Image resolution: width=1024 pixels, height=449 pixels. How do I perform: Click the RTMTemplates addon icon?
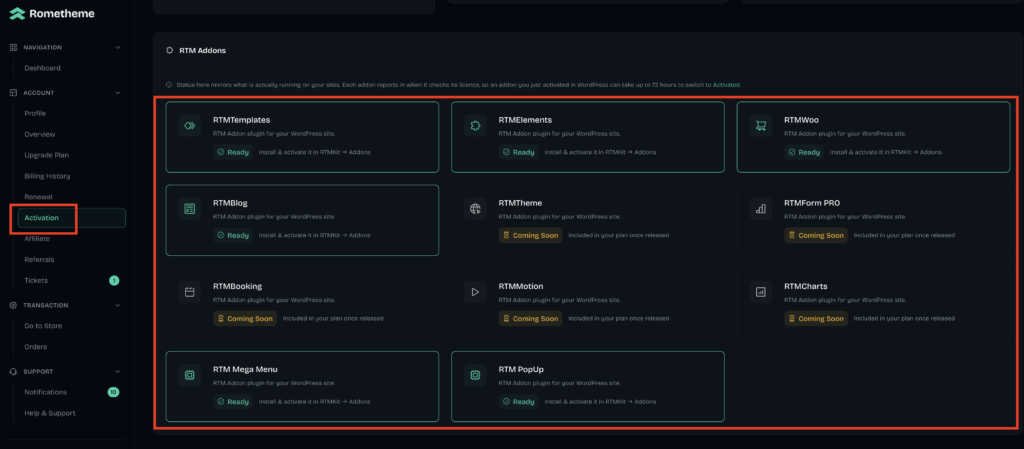point(190,126)
